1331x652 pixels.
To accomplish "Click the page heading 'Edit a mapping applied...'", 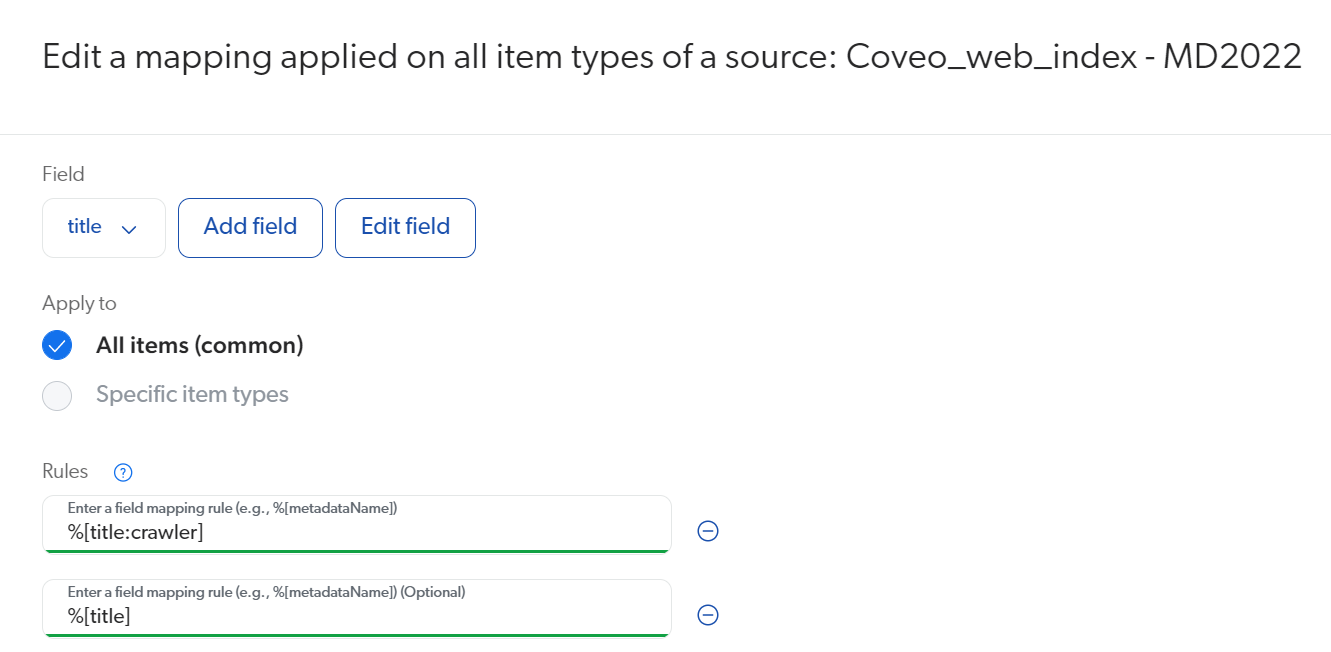I will (672, 57).
